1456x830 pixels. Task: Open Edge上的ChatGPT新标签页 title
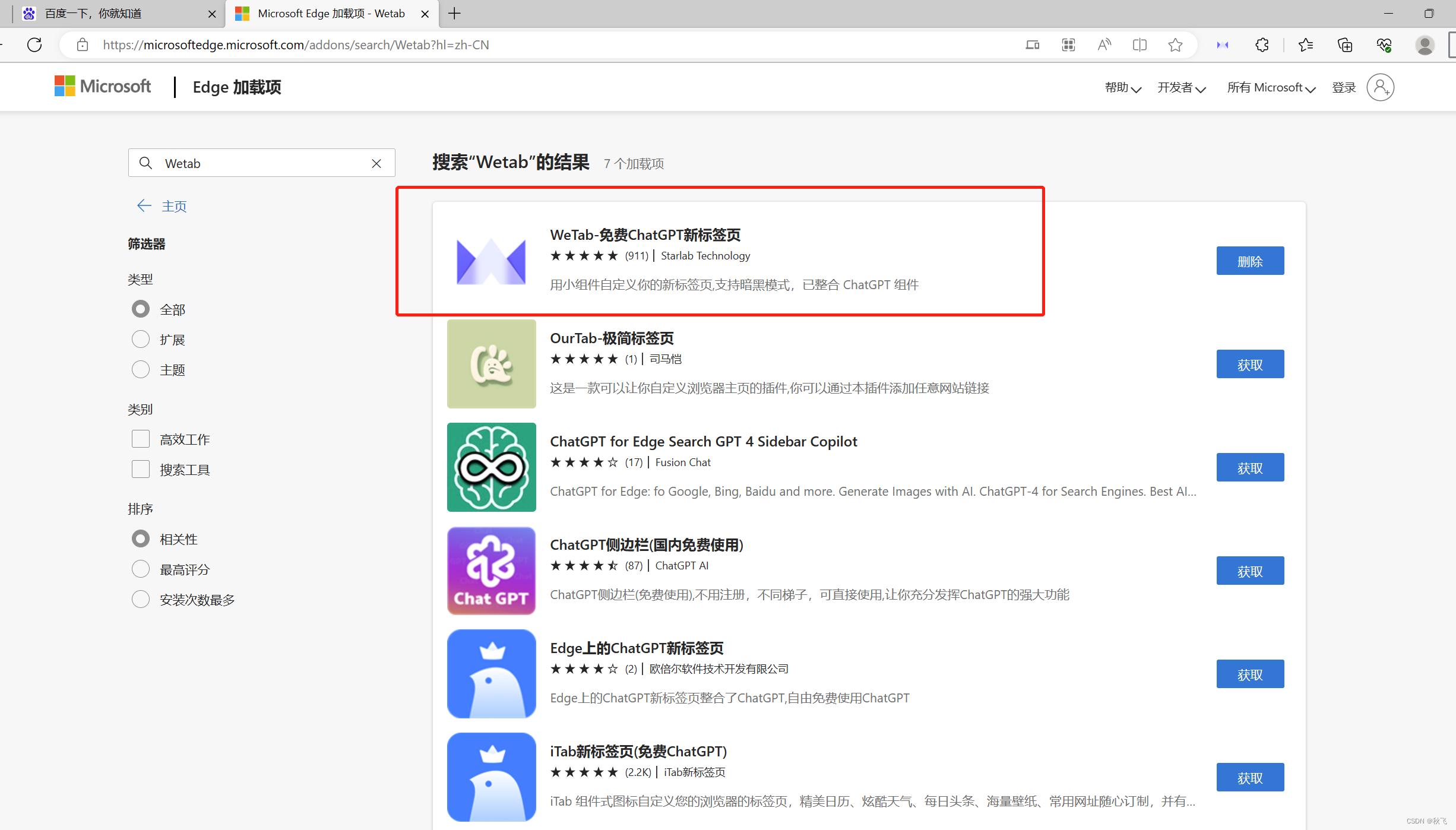637,648
